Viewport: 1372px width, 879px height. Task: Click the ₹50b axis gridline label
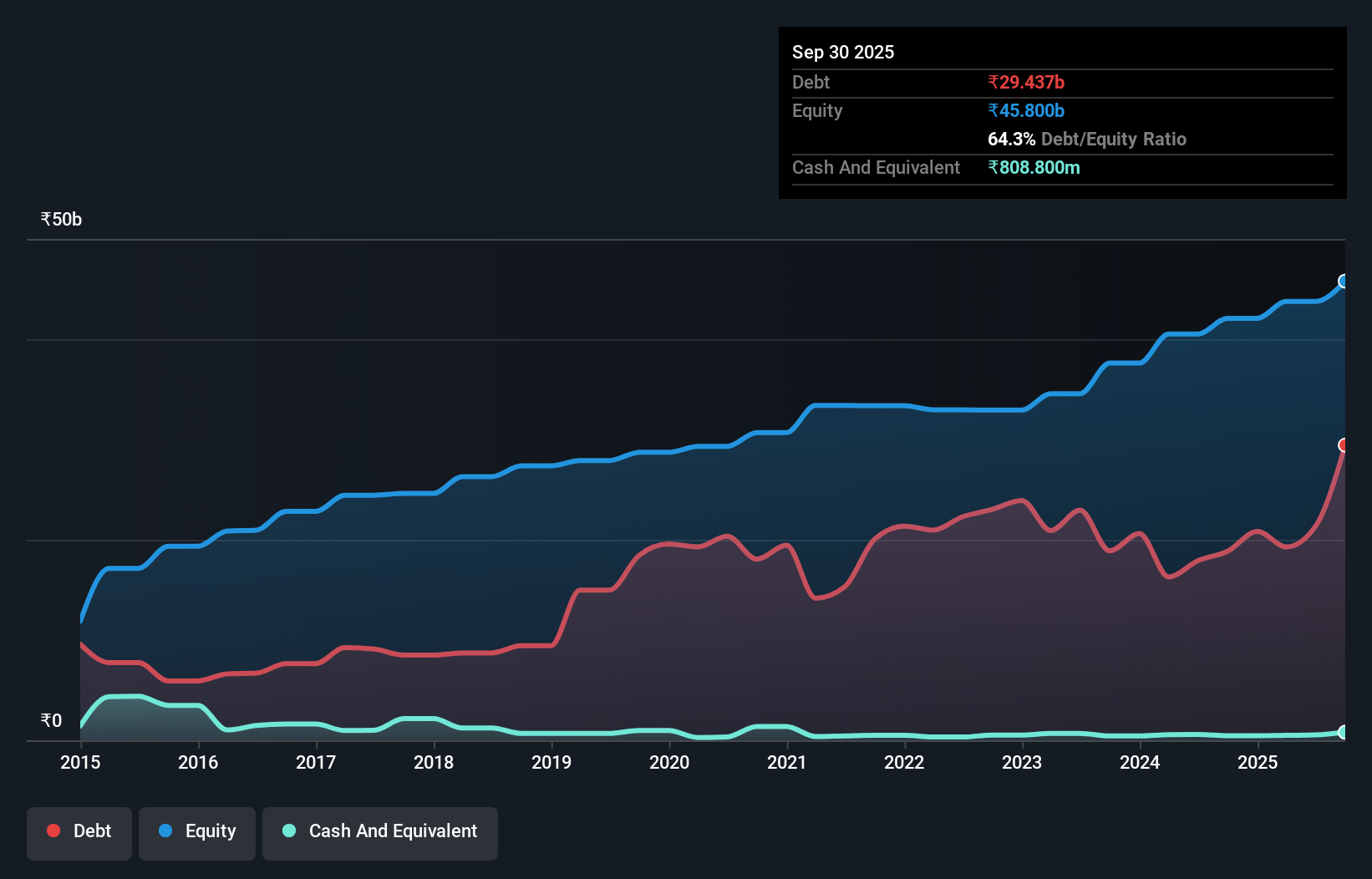pos(59,219)
